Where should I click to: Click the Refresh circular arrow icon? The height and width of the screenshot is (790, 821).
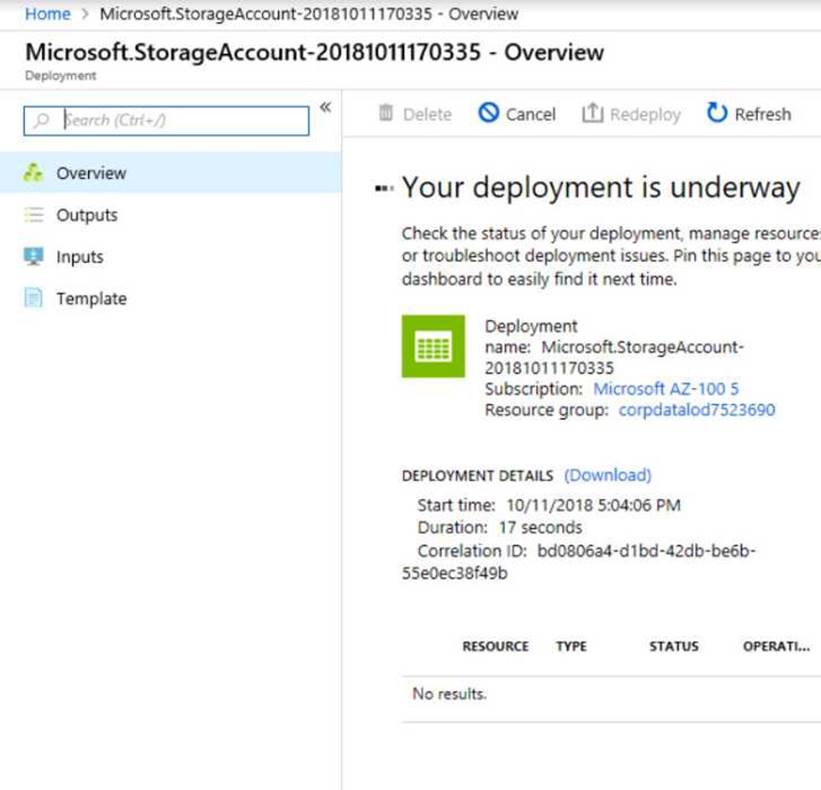click(717, 113)
